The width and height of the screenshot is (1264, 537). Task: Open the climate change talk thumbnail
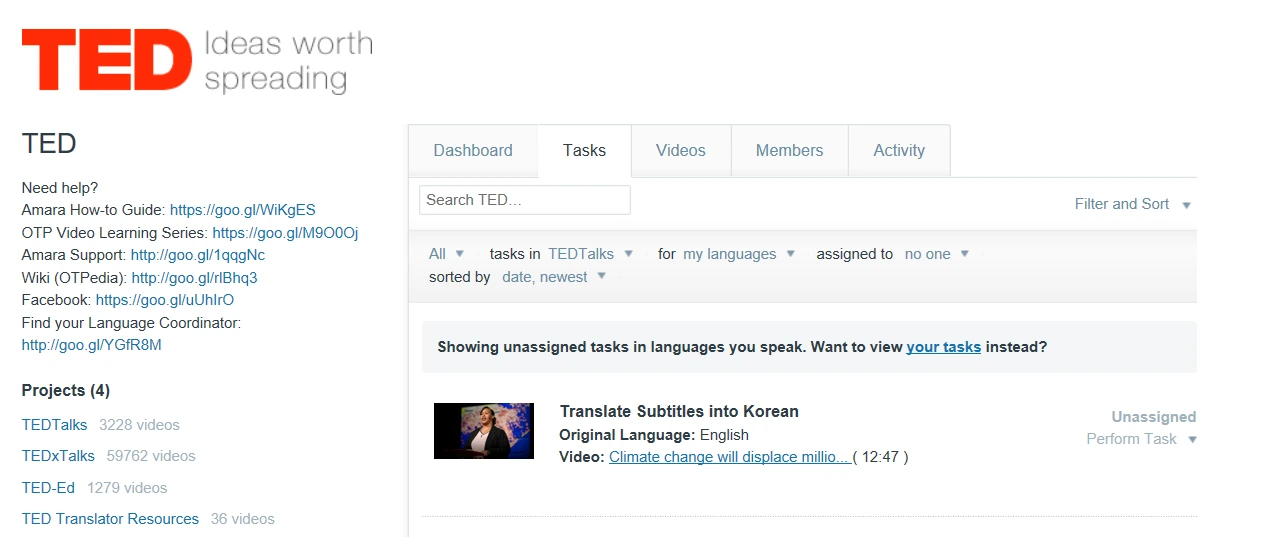pos(484,431)
